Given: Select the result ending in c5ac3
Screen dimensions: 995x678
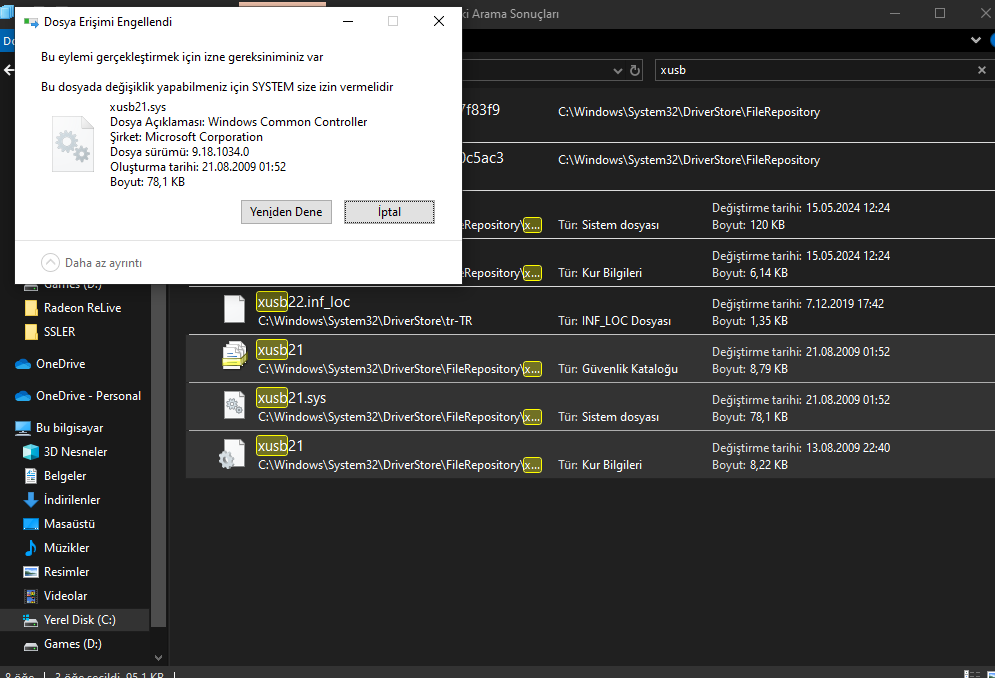Looking at the screenshot, I should point(728,166).
